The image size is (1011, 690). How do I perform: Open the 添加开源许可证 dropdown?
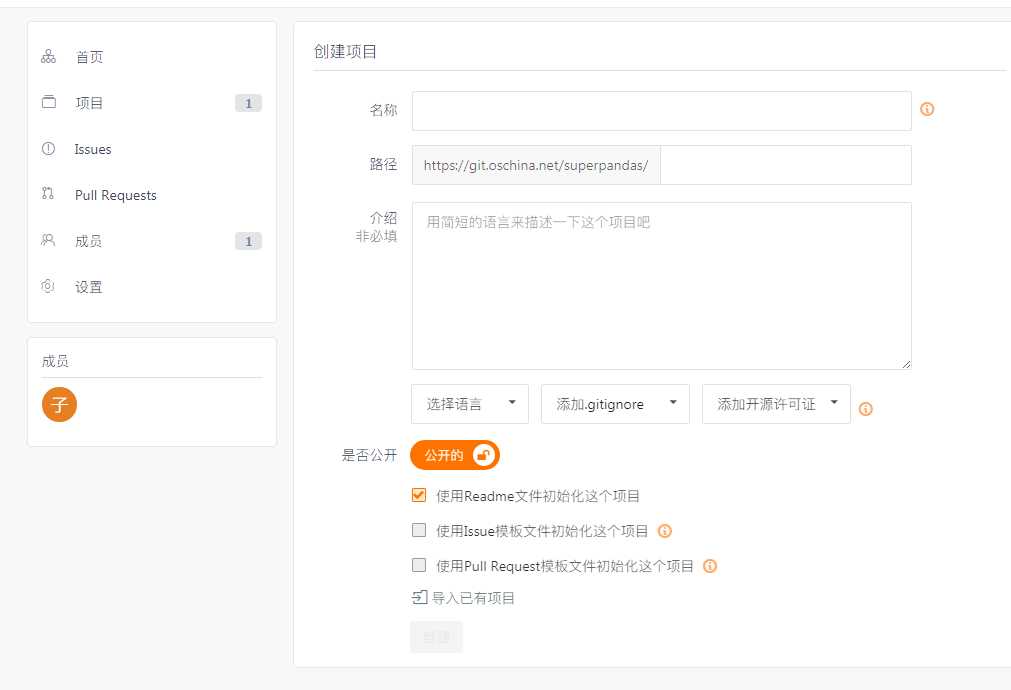tap(776, 404)
